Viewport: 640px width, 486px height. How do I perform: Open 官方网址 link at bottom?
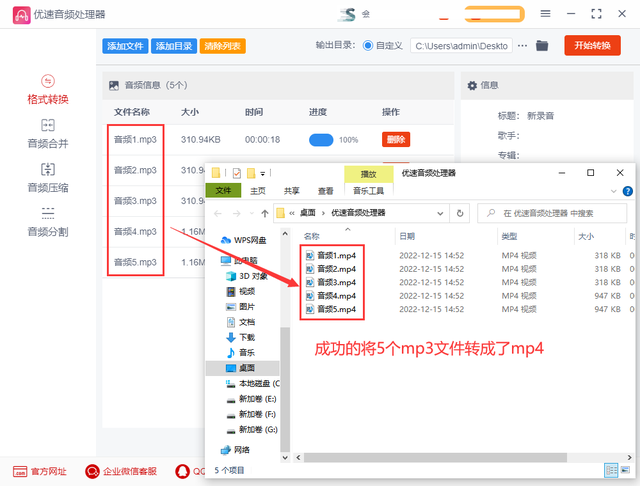point(40,471)
